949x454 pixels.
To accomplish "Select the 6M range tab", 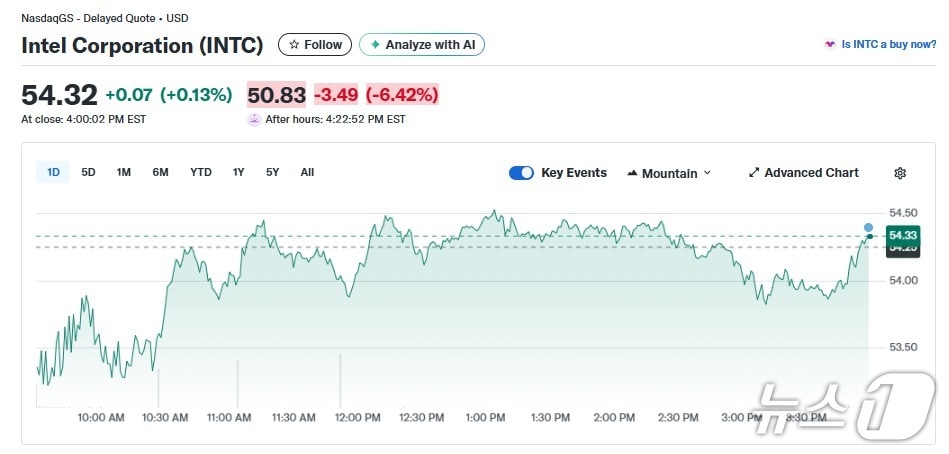I will 160,172.
